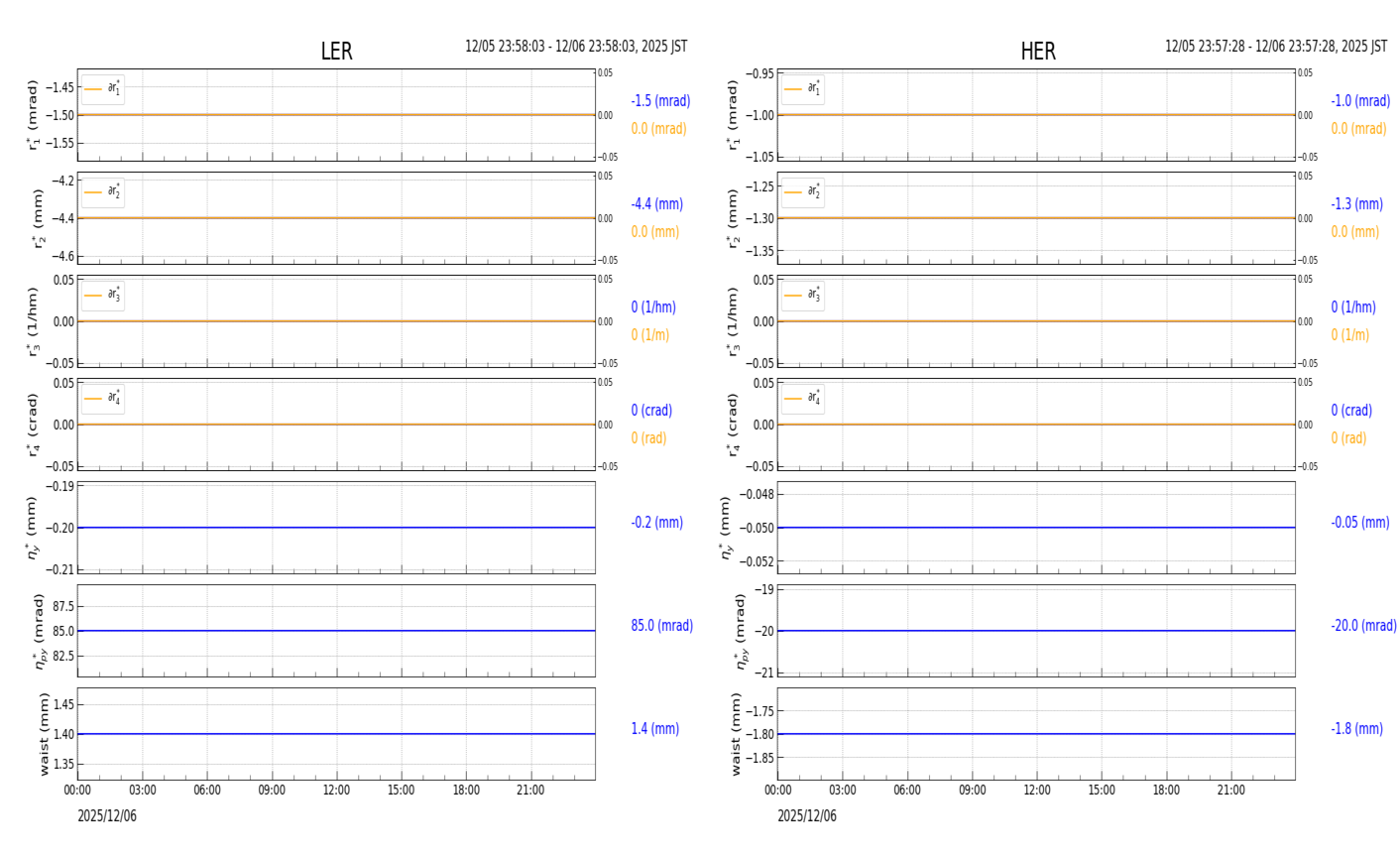The height and width of the screenshot is (857, 1400).
Task: Click the orange 0 (rad) value beside HER
Action: pyautogui.click(x=1348, y=438)
